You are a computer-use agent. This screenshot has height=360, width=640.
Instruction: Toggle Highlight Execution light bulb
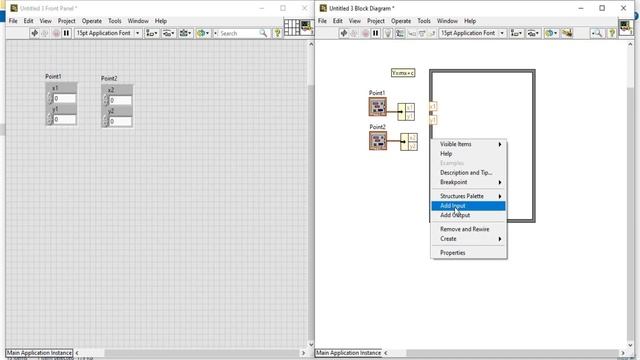coord(388,33)
